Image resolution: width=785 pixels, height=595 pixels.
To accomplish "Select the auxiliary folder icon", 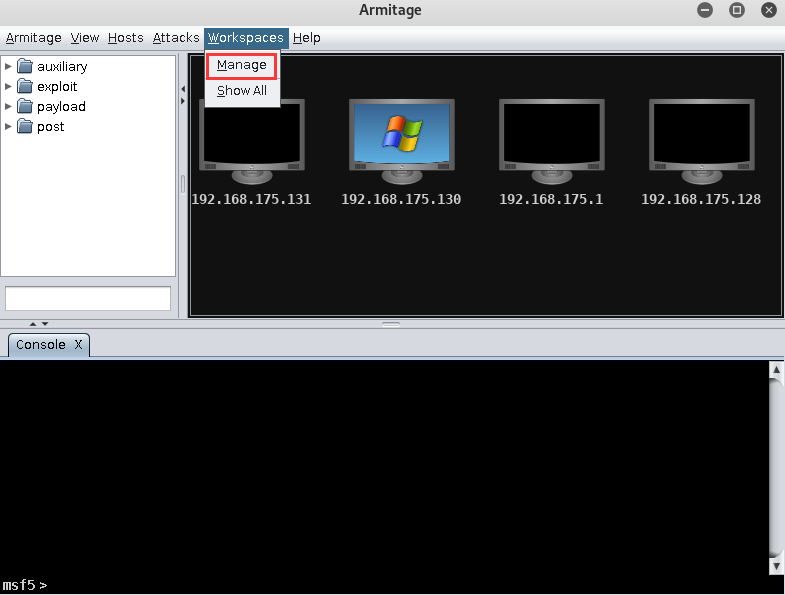I will [25, 66].
